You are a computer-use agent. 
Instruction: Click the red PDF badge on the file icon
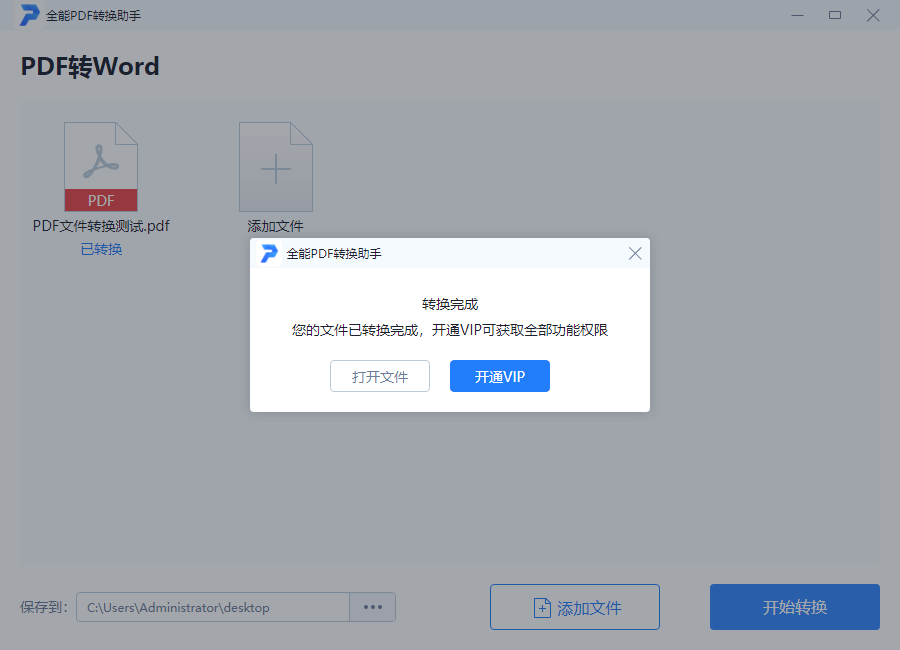click(100, 200)
